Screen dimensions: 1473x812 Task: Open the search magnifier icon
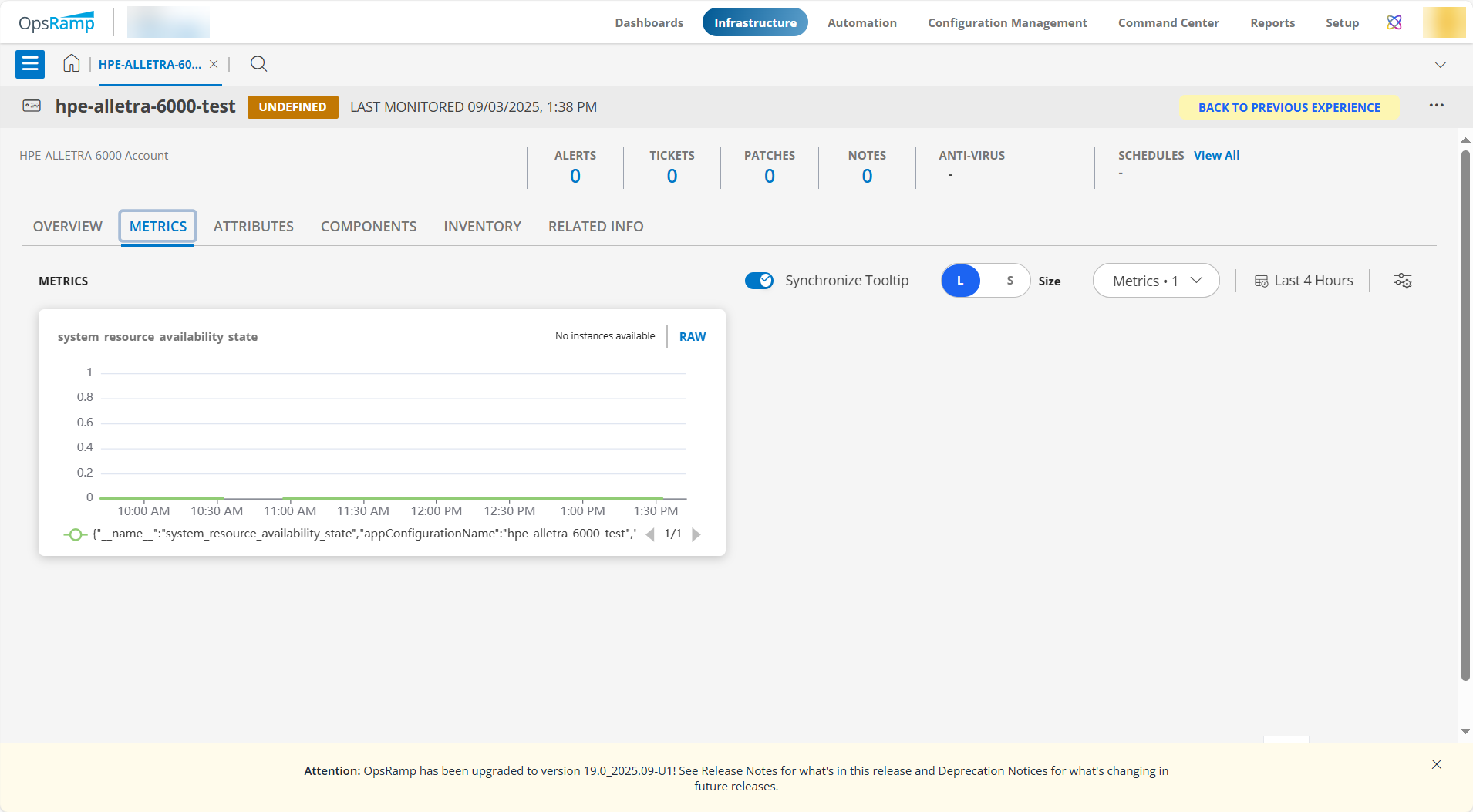point(259,64)
